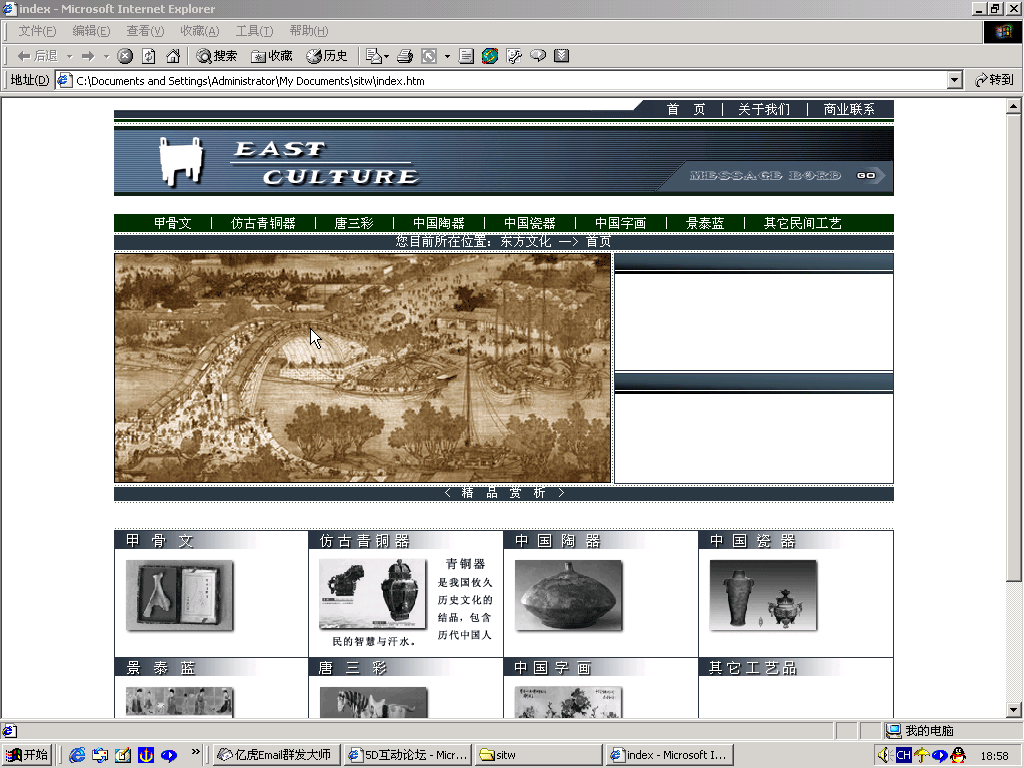Open the 工具(T) menu
This screenshot has width=1024, height=768.
coord(254,31)
